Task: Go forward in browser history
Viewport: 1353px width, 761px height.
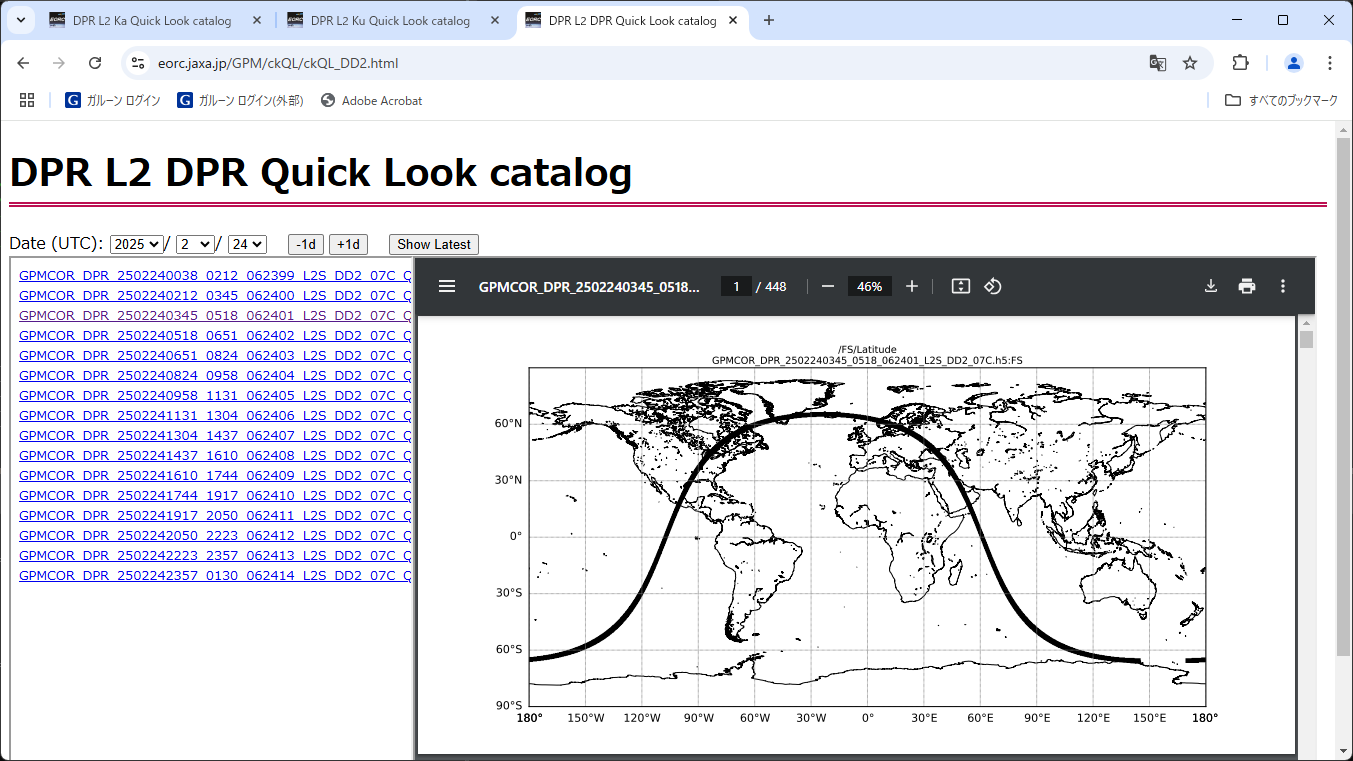Action: coord(59,63)
